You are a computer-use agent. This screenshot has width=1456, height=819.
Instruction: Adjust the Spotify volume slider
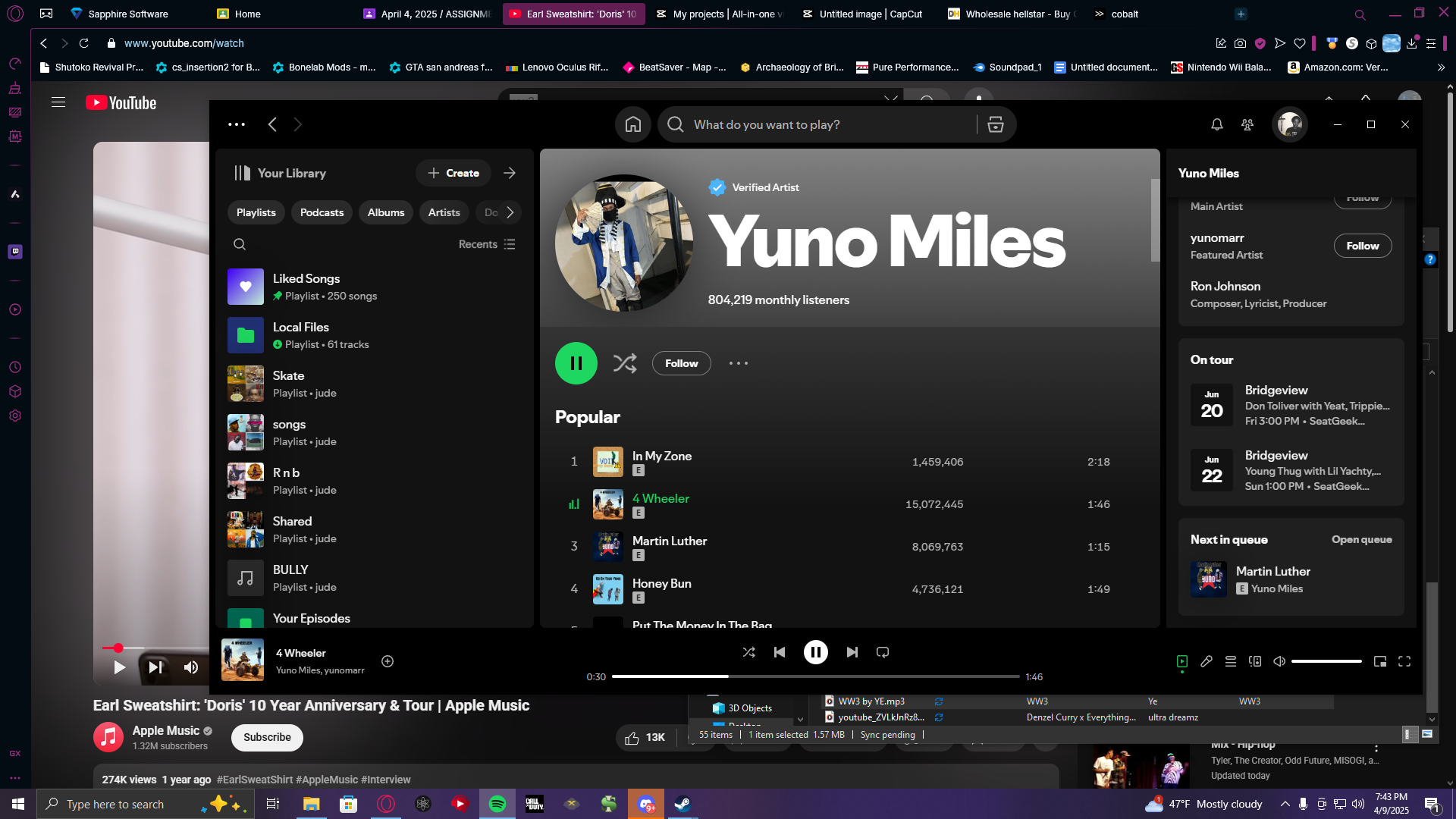[1326, 661]
